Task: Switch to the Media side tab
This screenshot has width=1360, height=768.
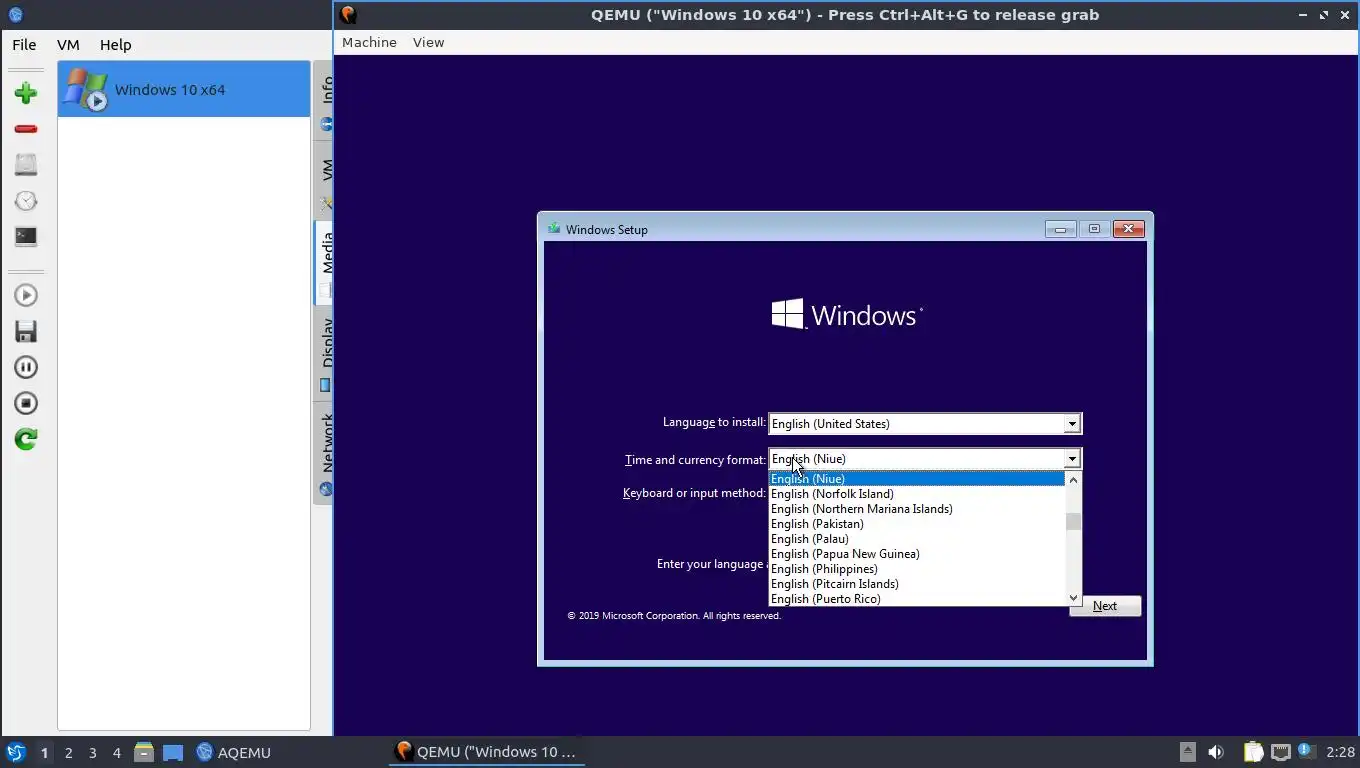Action: (x=325, y=262)
